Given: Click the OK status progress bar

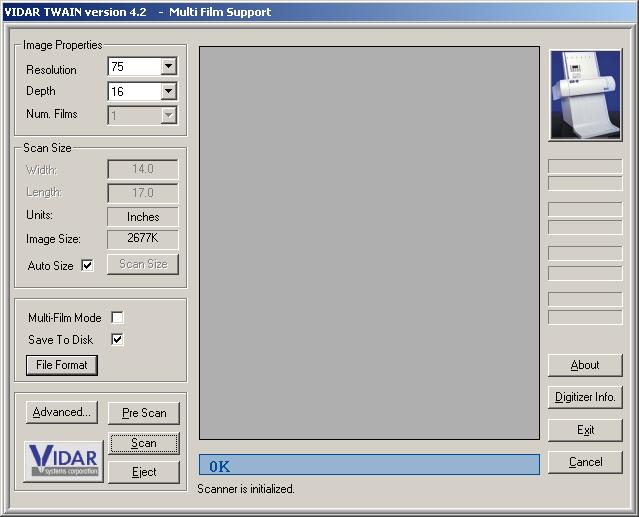Looking at the screenshot, I should pyautogui.click(x=369, y=465).
